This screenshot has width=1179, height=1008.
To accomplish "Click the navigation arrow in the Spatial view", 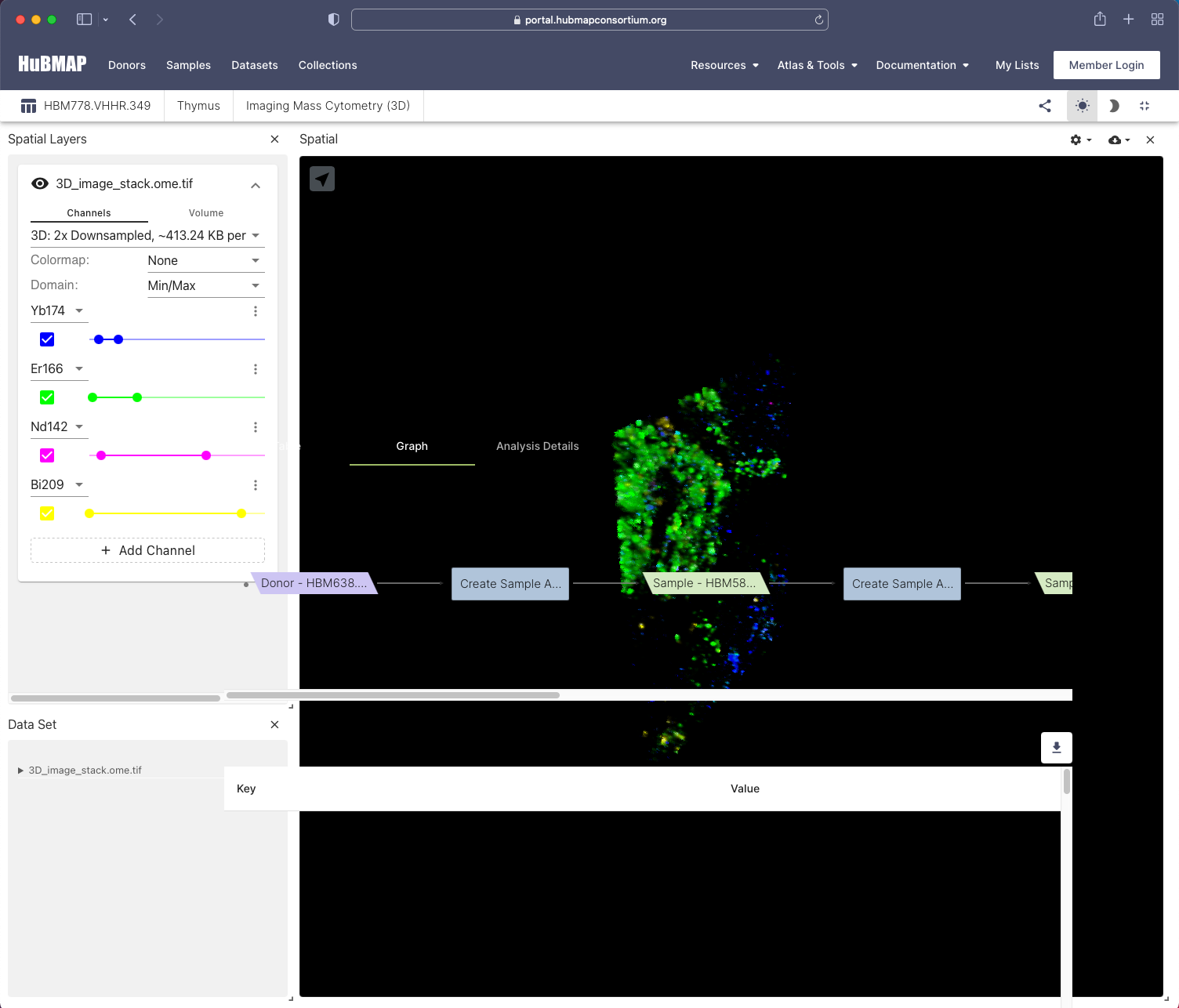I will (322, 179).
